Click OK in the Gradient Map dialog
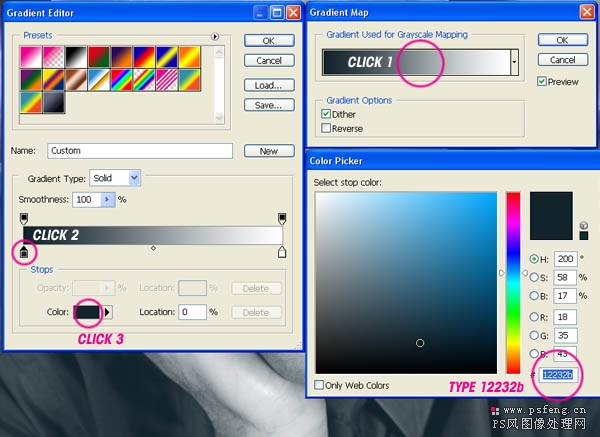The height and width of the screenshot is (437, 600). (x=562, y=40)
